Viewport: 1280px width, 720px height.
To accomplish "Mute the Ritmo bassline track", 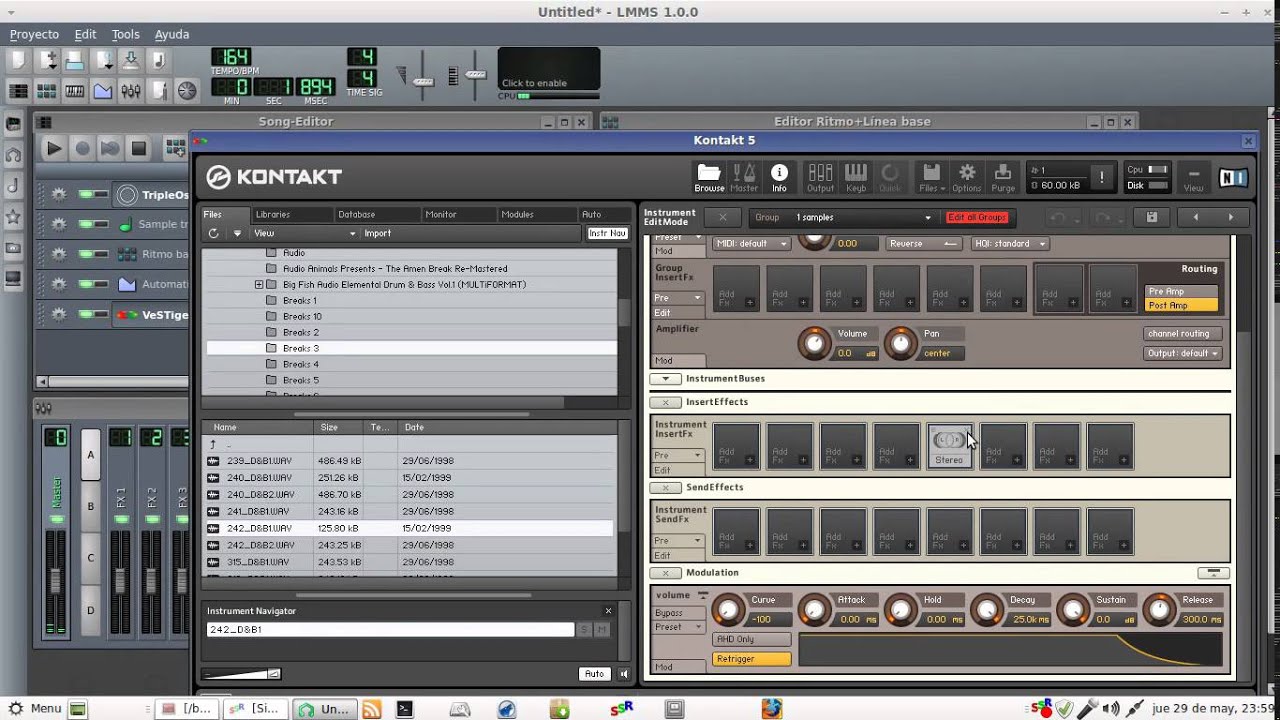I will coord(88,254).
